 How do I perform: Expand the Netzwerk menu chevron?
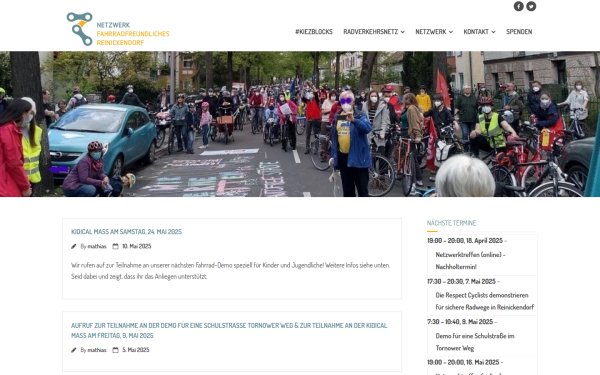click(451, 32)
